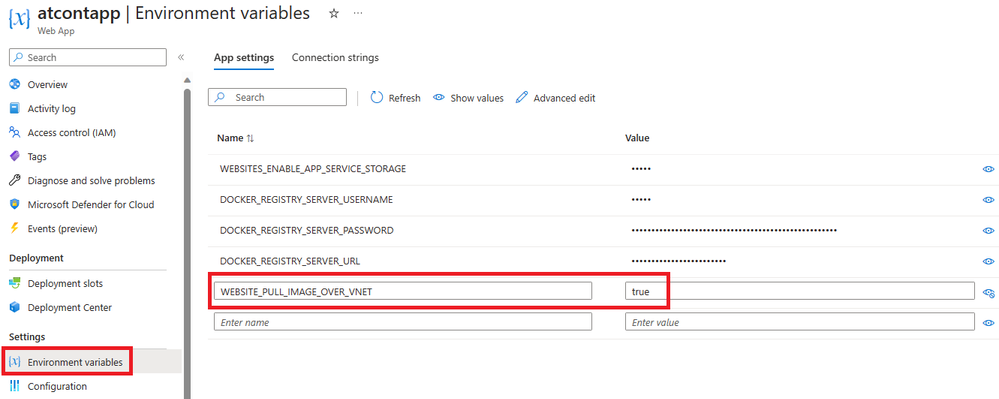Click the purple Tags icon
Viewport: 999px width, 399px height.
[x=15, y=156]
